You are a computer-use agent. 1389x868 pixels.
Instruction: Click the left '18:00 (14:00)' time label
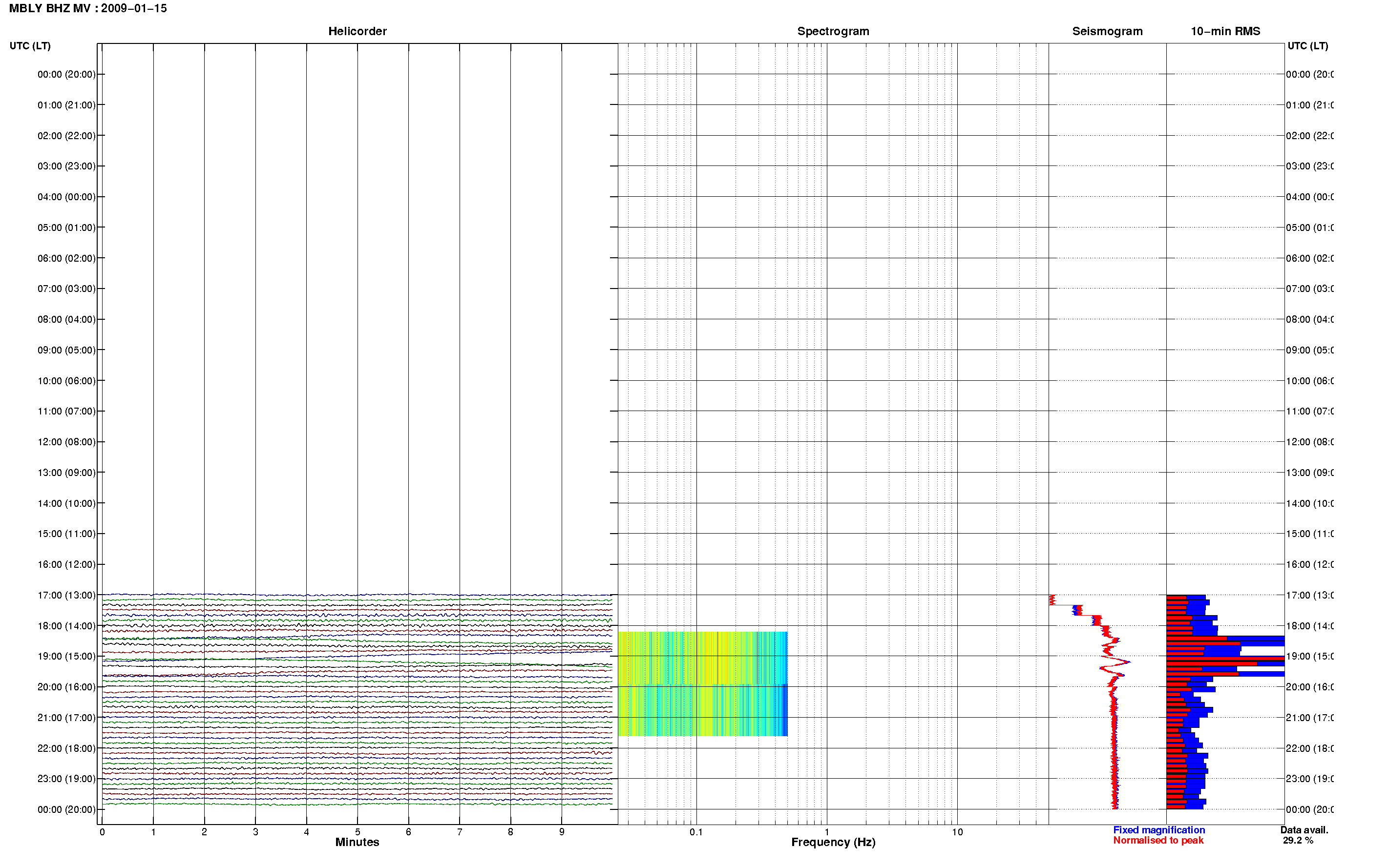click(x=66, y=626)
